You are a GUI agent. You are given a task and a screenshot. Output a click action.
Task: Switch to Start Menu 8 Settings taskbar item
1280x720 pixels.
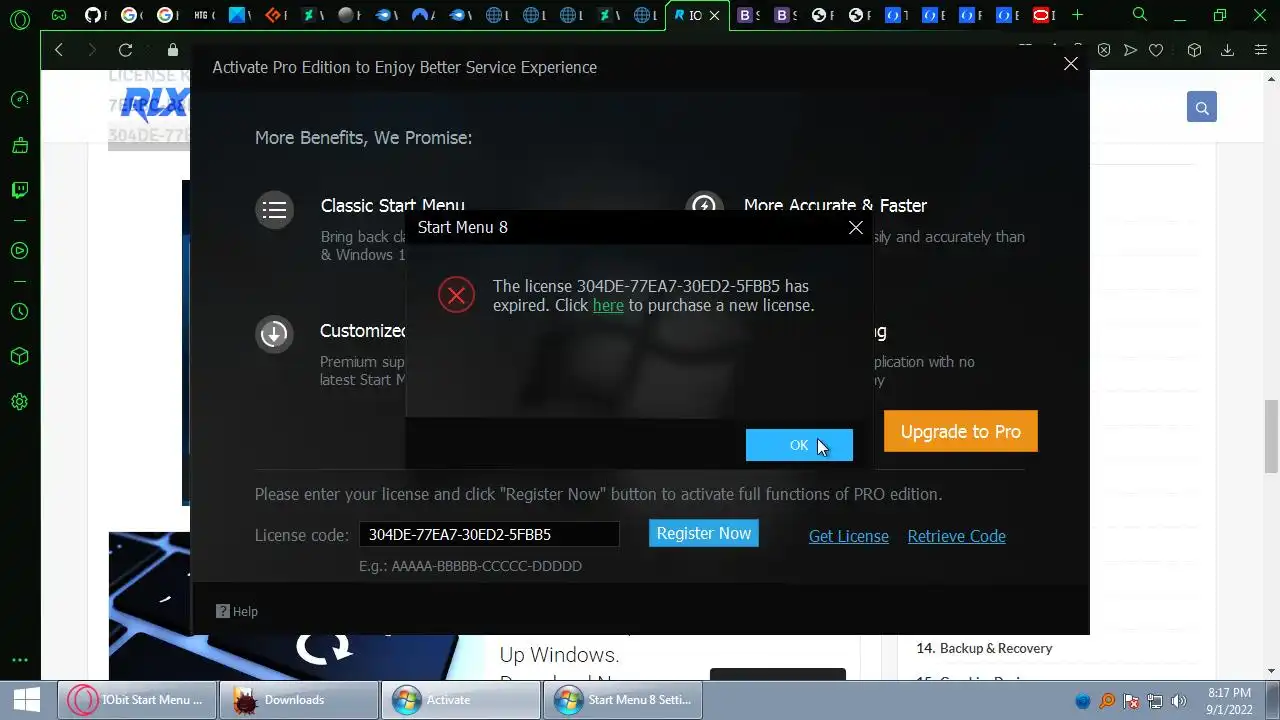pos(623,700)
